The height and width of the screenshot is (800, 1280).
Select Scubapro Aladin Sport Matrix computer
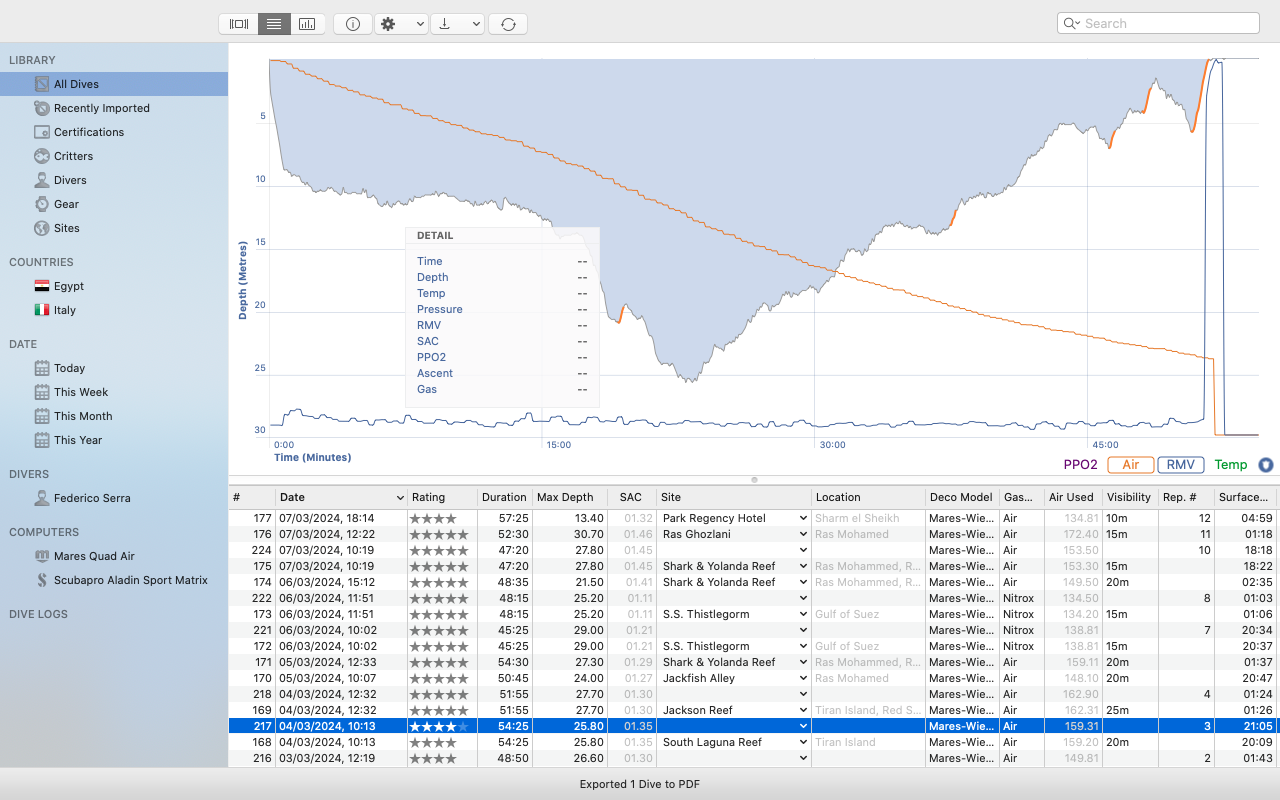(x=130, y=580)
